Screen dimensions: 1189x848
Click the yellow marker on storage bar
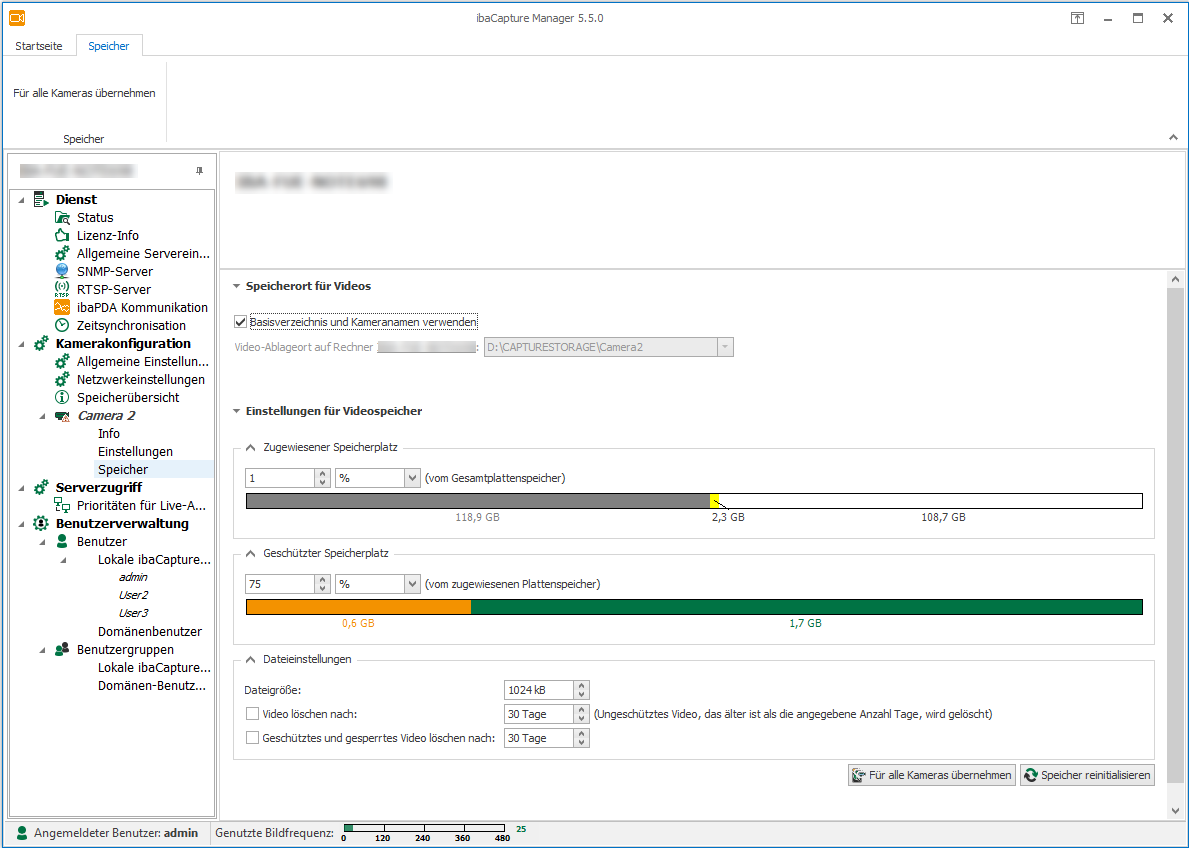point(715,501)
